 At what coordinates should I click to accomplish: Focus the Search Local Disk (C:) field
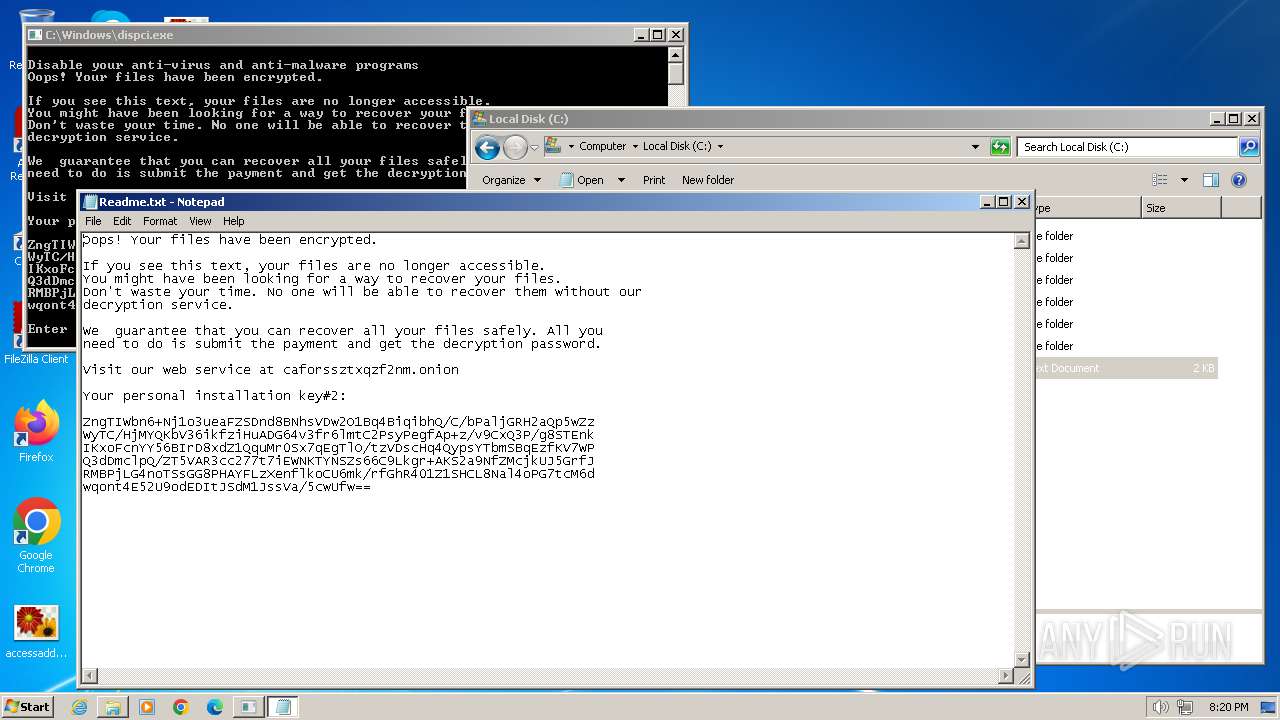point(1128,147)
